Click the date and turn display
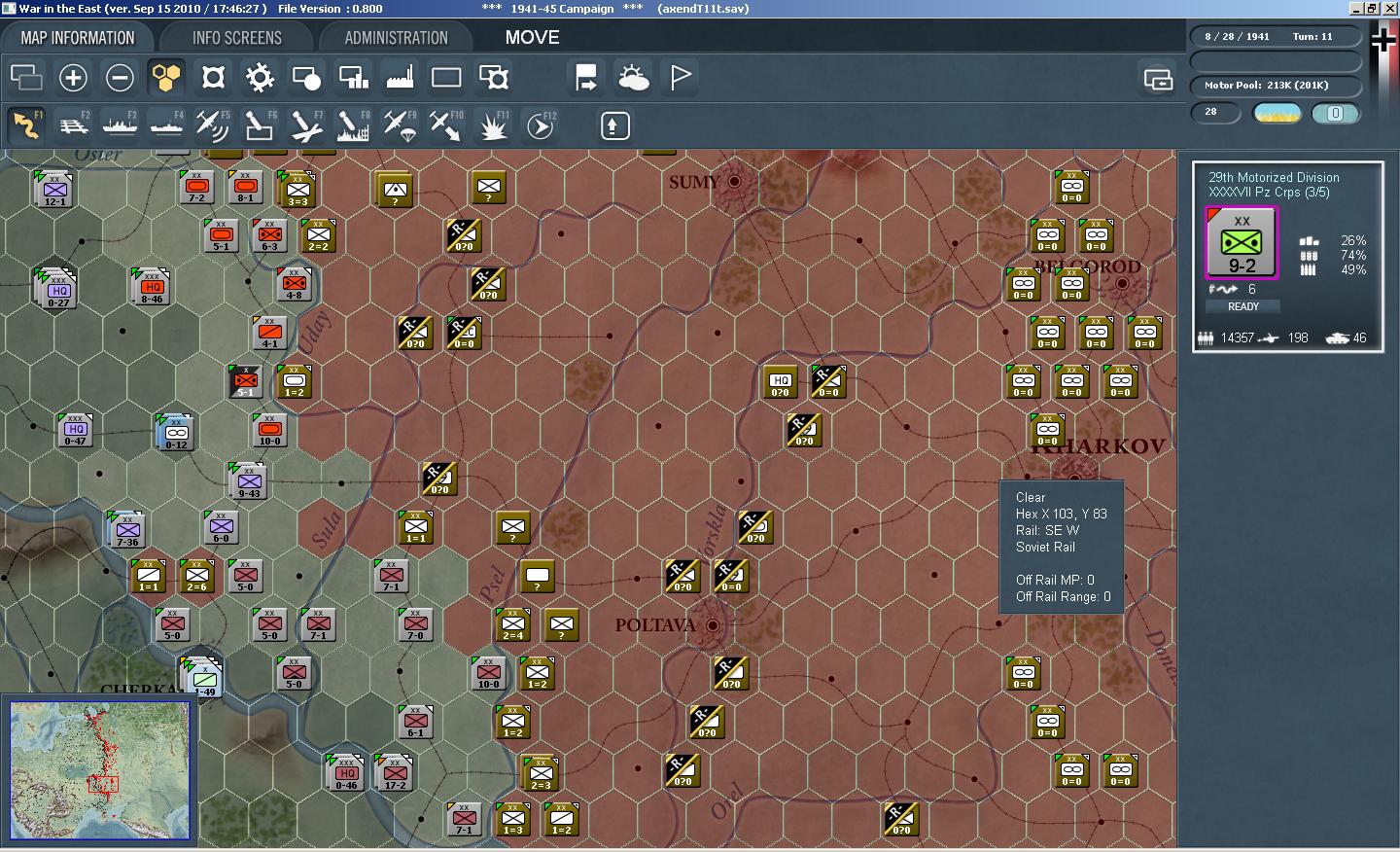This screenshot has height=852, width=1400. [1276, 37]
